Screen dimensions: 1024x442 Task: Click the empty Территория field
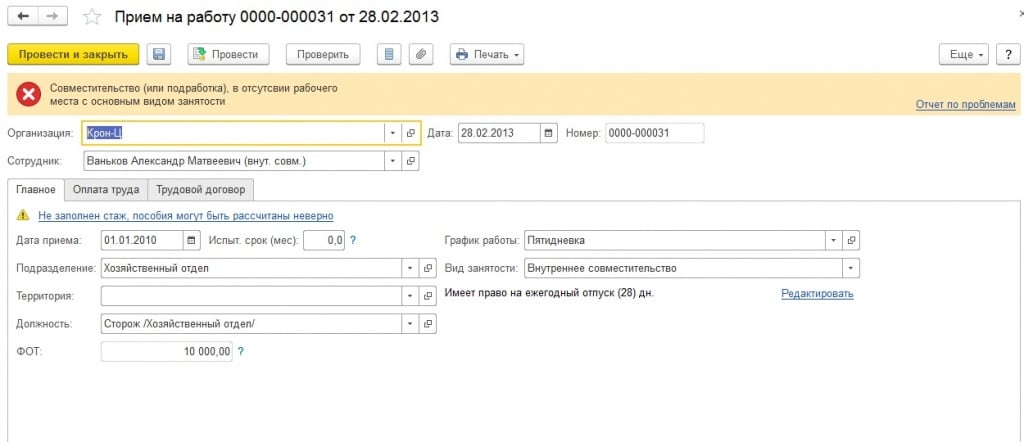(251, 296)
